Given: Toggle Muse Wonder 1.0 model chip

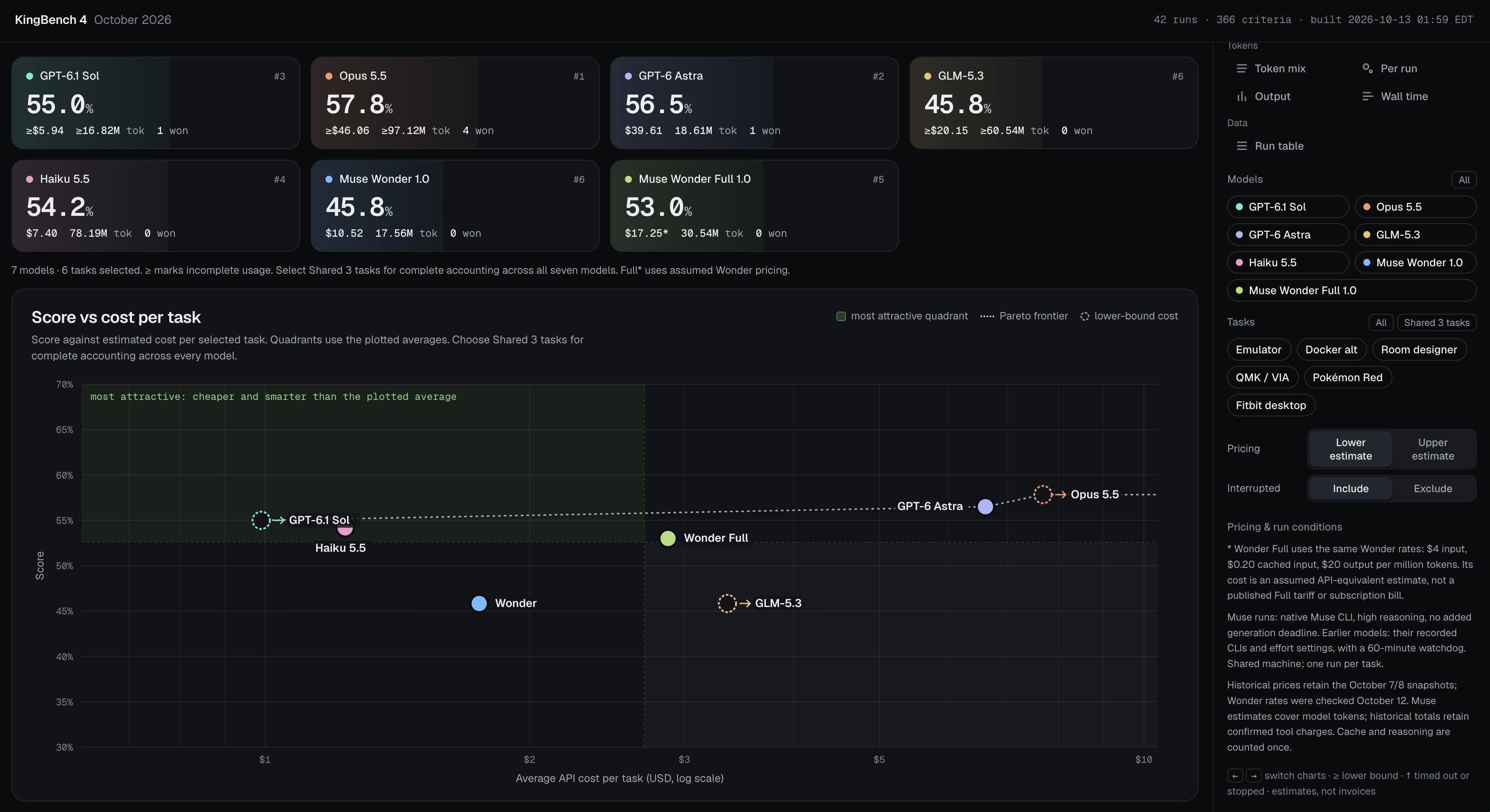Looking at the screenshot, I should coord(1416,262).
